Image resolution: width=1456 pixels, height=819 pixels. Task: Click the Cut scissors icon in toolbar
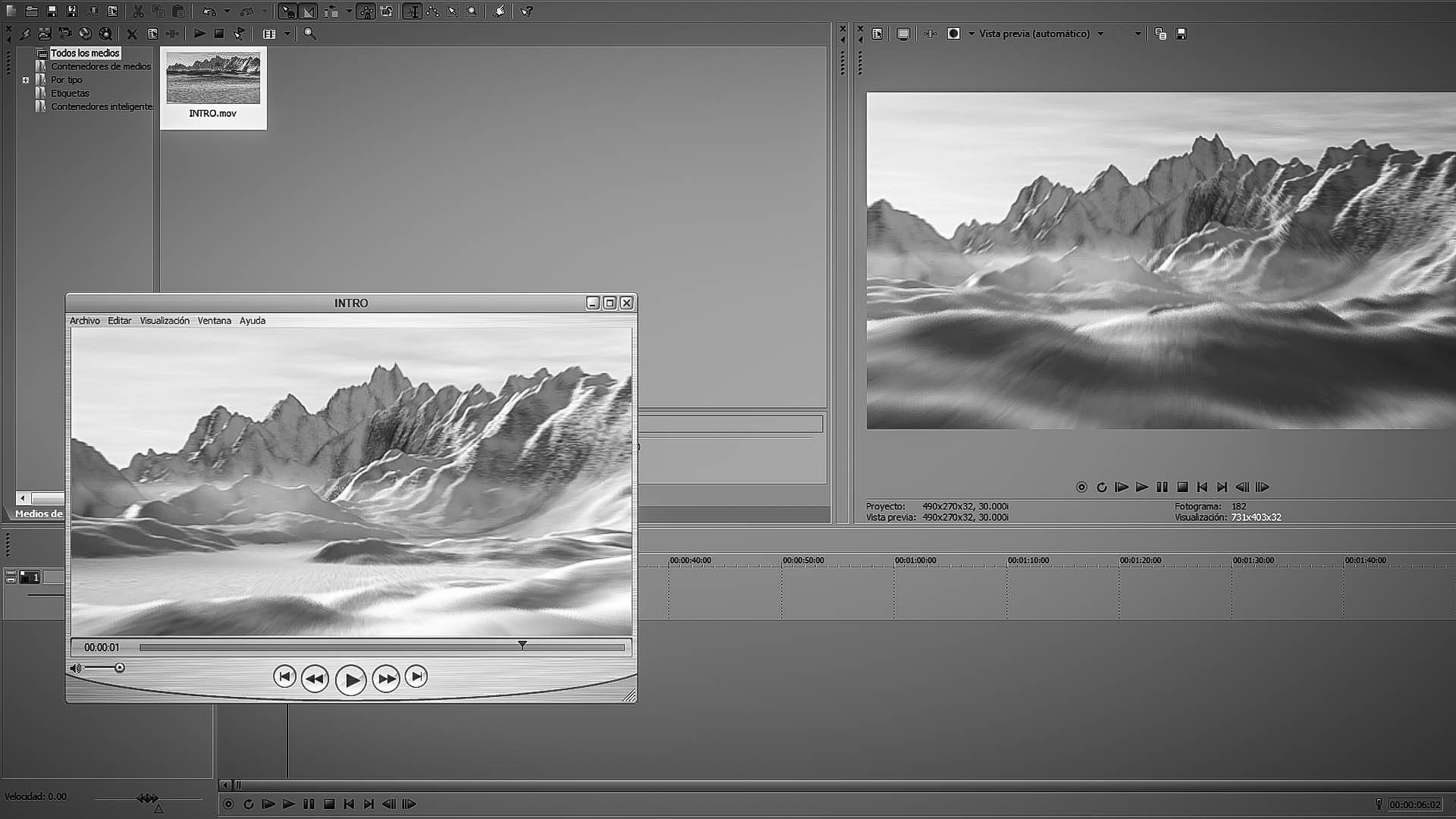[x=138, y=11]
